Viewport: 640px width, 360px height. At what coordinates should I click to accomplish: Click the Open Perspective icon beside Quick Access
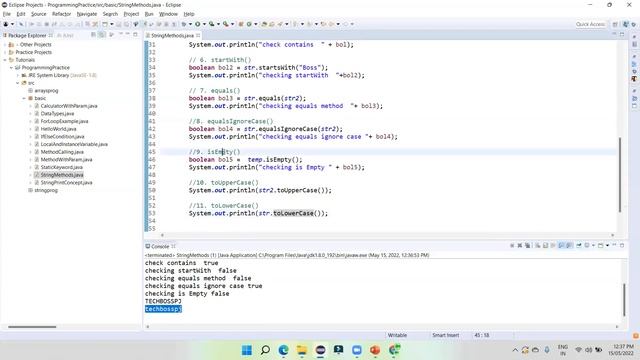click(x=615, y=24)
